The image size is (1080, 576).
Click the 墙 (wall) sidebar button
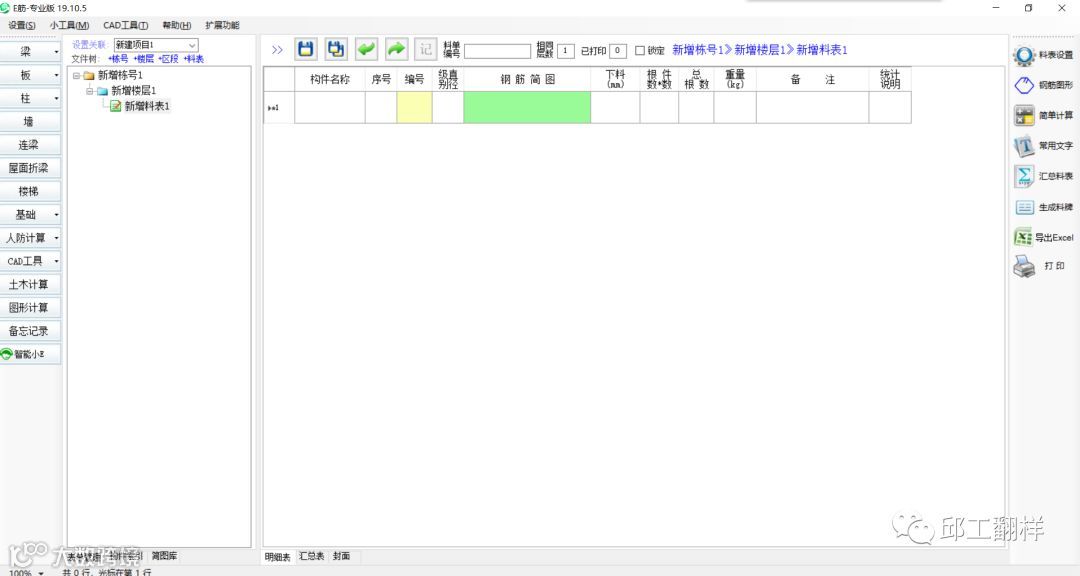pos(30,122)
